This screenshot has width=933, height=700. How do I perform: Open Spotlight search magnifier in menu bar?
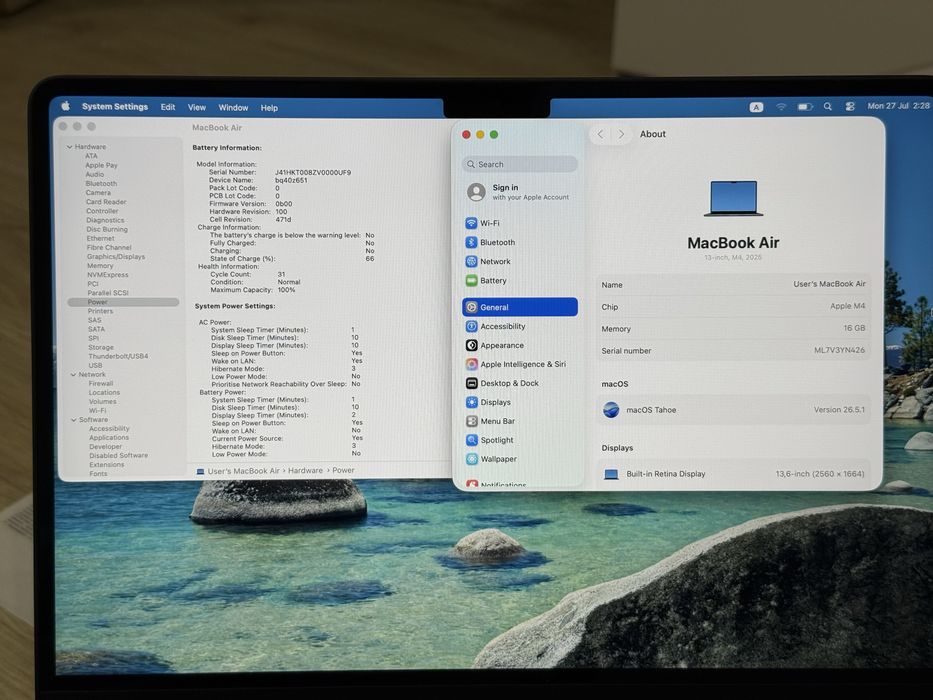pyautogui.click(x=828, y=107)
